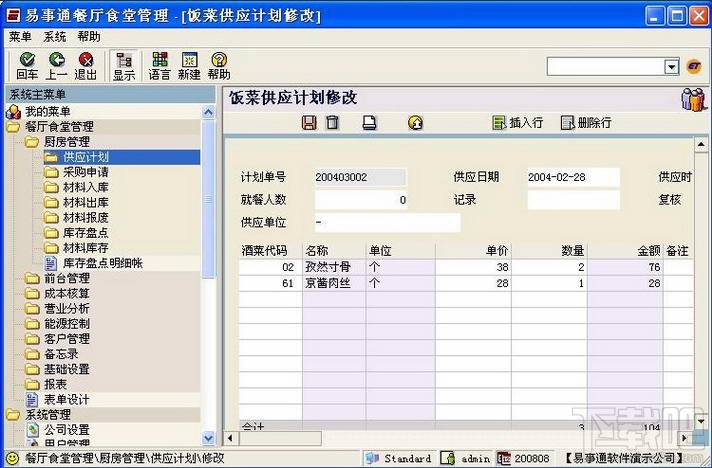Open the 帮助 menu in menu bar
The height and width of the screenshot is (468, 712).
89,37
